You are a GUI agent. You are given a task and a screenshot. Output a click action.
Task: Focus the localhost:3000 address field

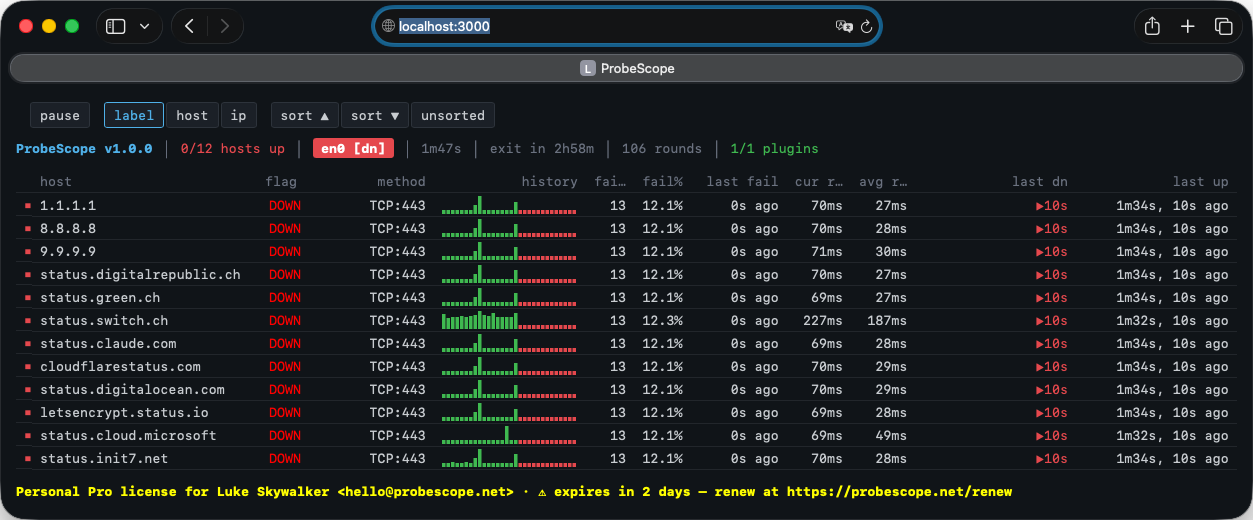click(x=627, y=27)
